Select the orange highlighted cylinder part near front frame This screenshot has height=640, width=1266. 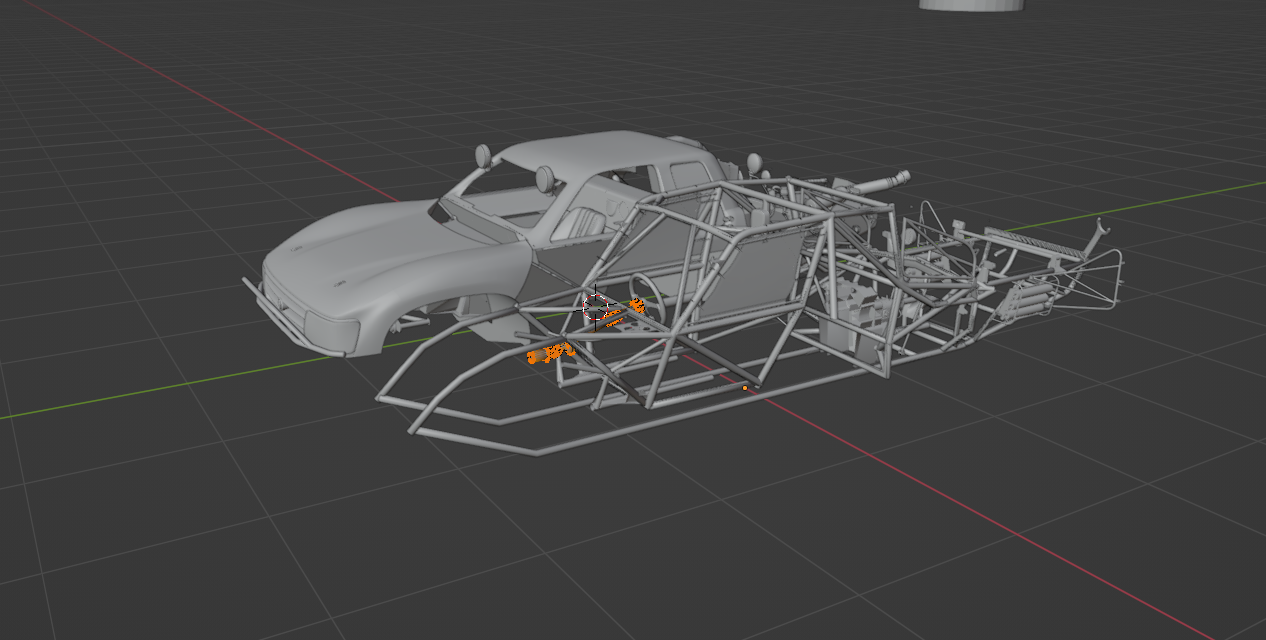(550, 353)
